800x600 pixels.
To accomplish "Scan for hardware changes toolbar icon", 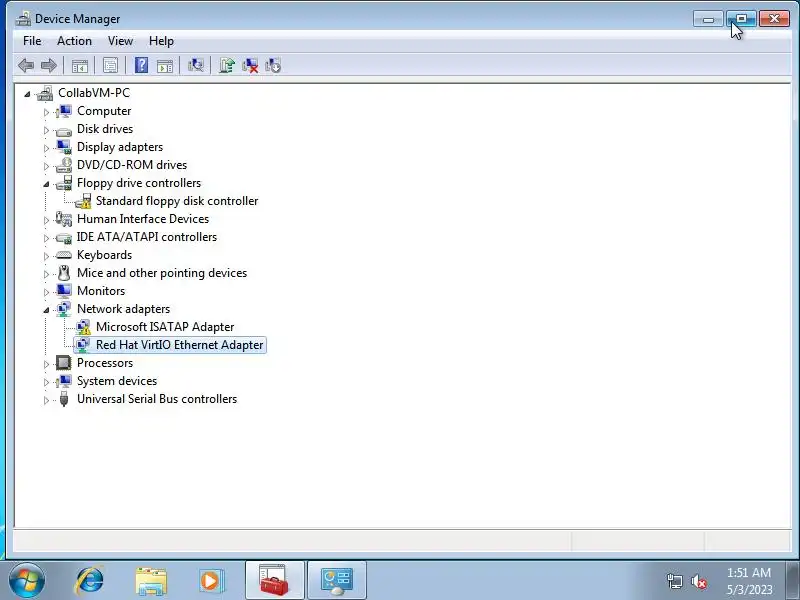I will tap(195, 65).
